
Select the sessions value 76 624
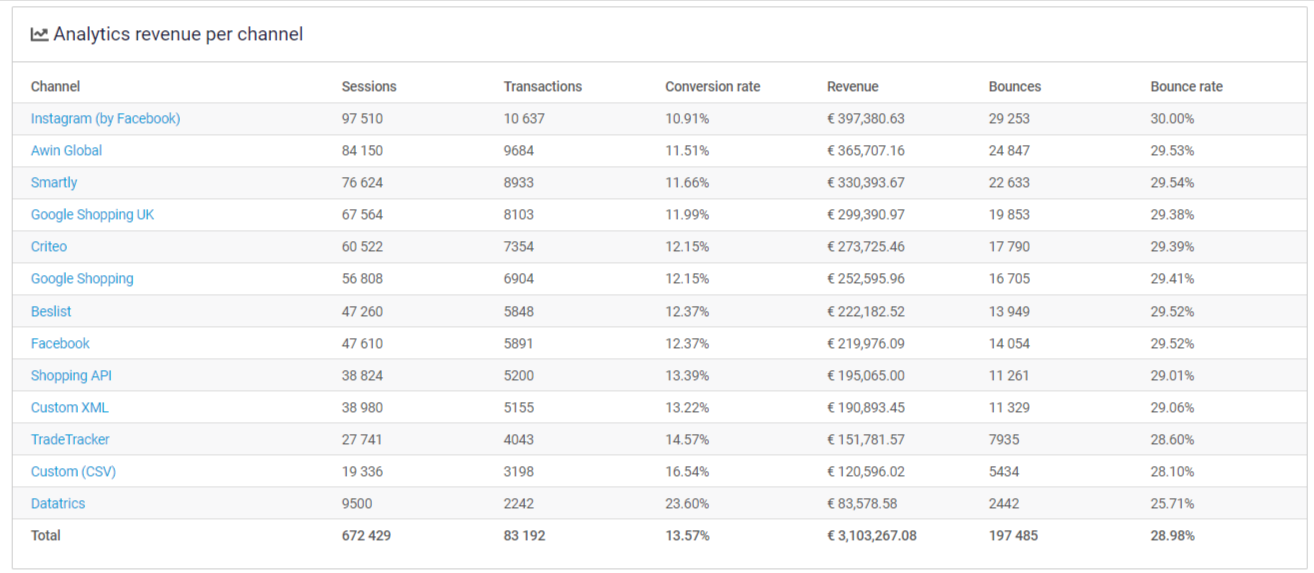pos(362,182)
